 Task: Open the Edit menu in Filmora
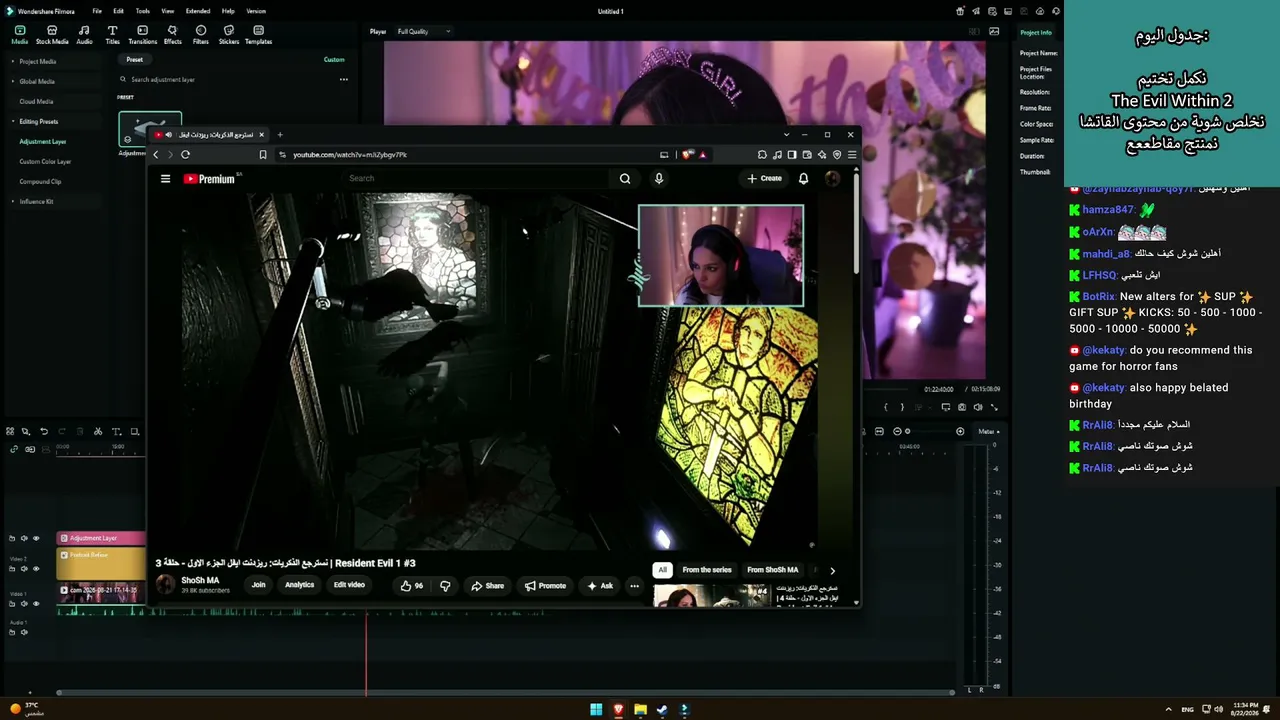[x=118, y=11]
